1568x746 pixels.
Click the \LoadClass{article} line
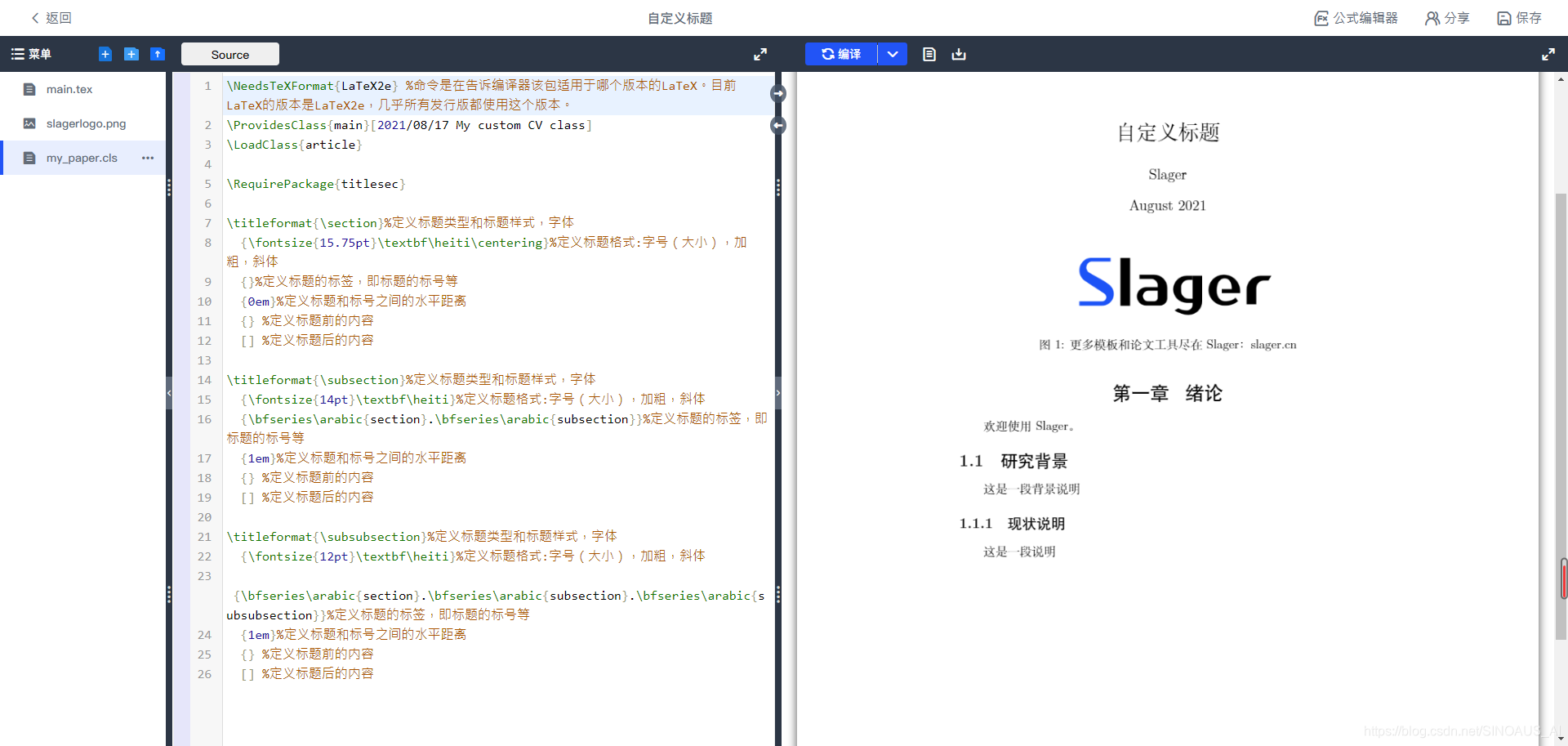294,145
